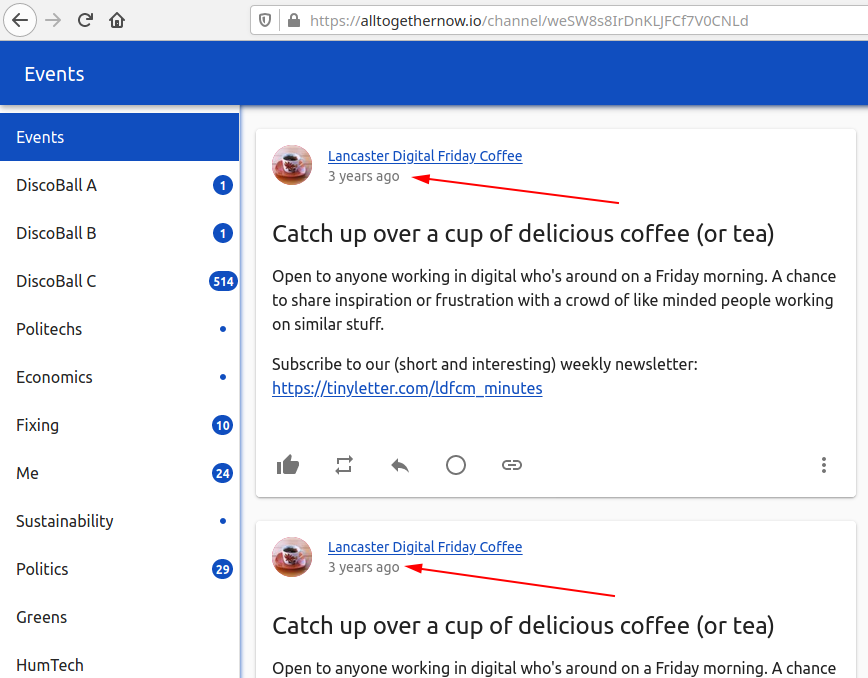This screenshot has height=678, width=868.
Task: Click the reply arrow icon
Action: pyautogui.click(x=400, y=465)
